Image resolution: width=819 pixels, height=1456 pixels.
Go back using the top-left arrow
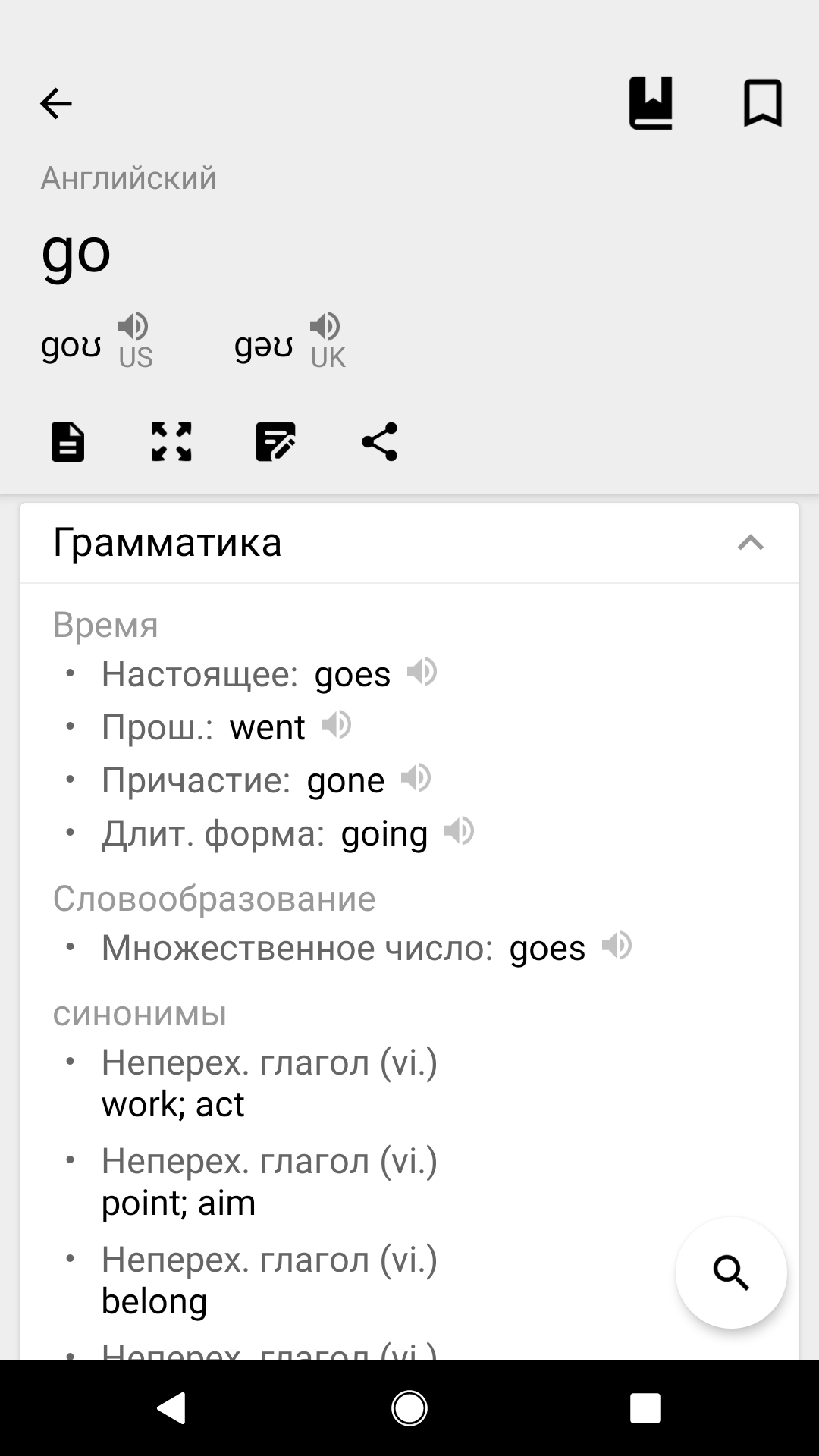[55, 103]
